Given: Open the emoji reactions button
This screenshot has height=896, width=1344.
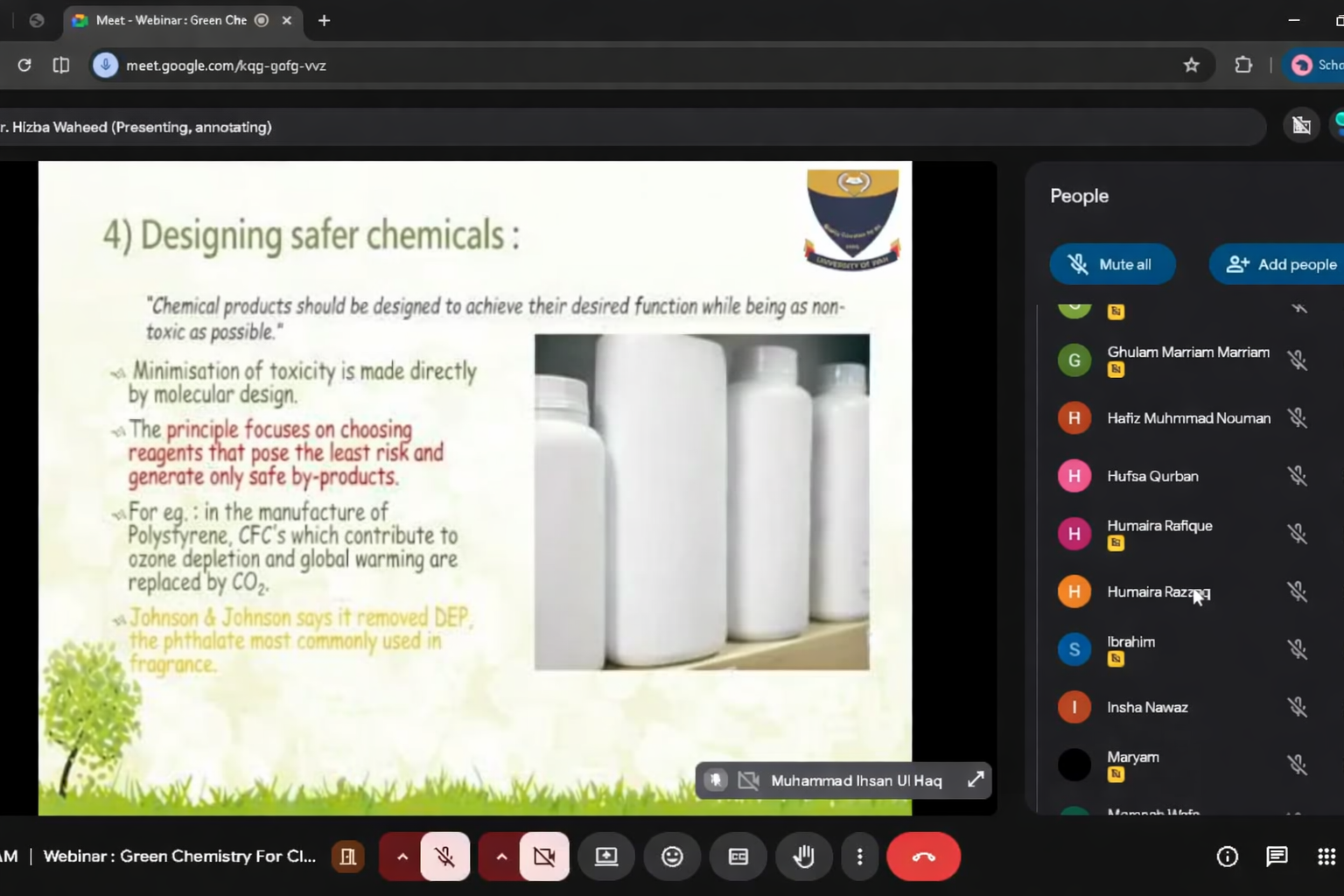Looking at the screenshot, I should 672,857.
